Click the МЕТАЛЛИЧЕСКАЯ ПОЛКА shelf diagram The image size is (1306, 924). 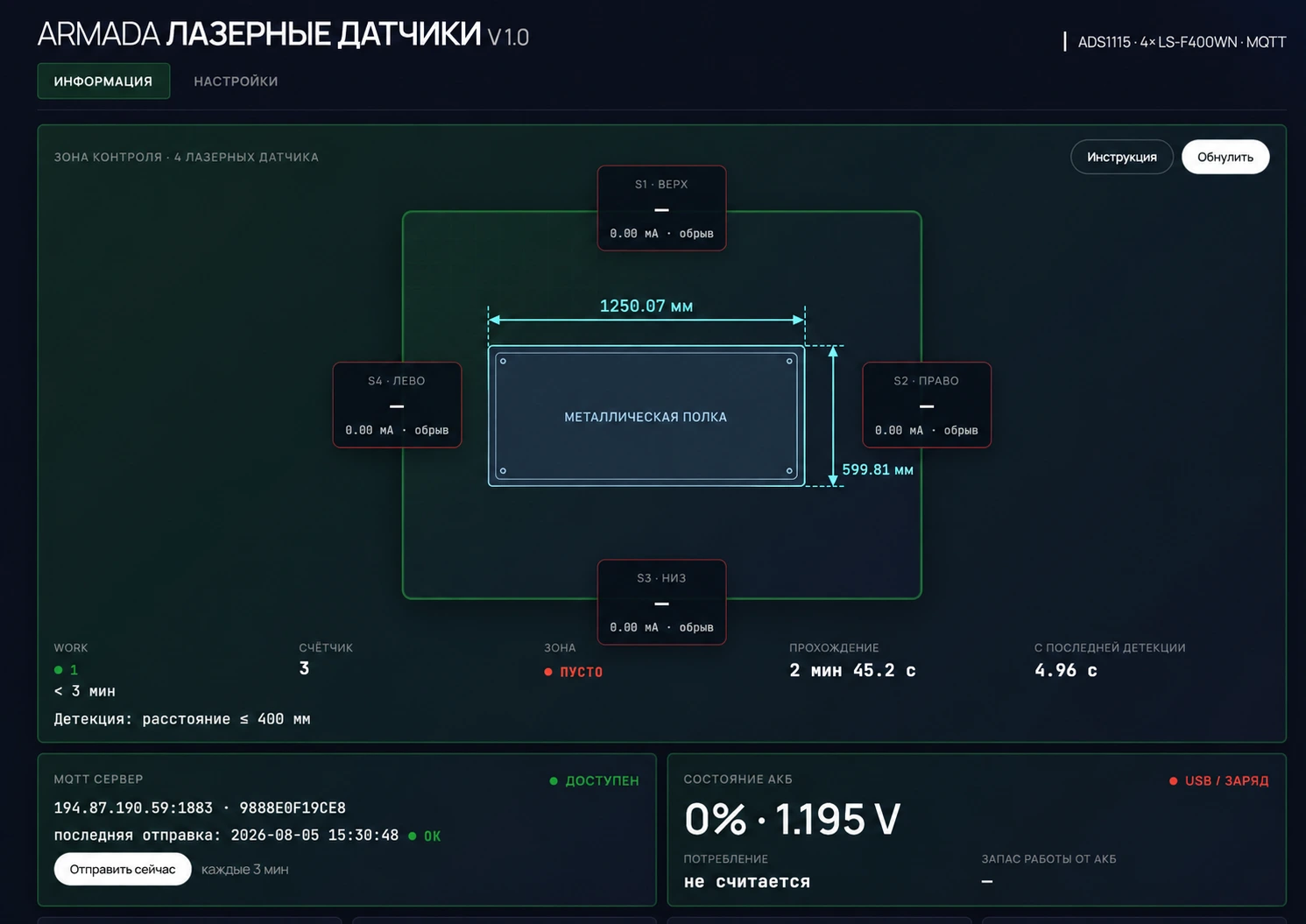point(646,416)
